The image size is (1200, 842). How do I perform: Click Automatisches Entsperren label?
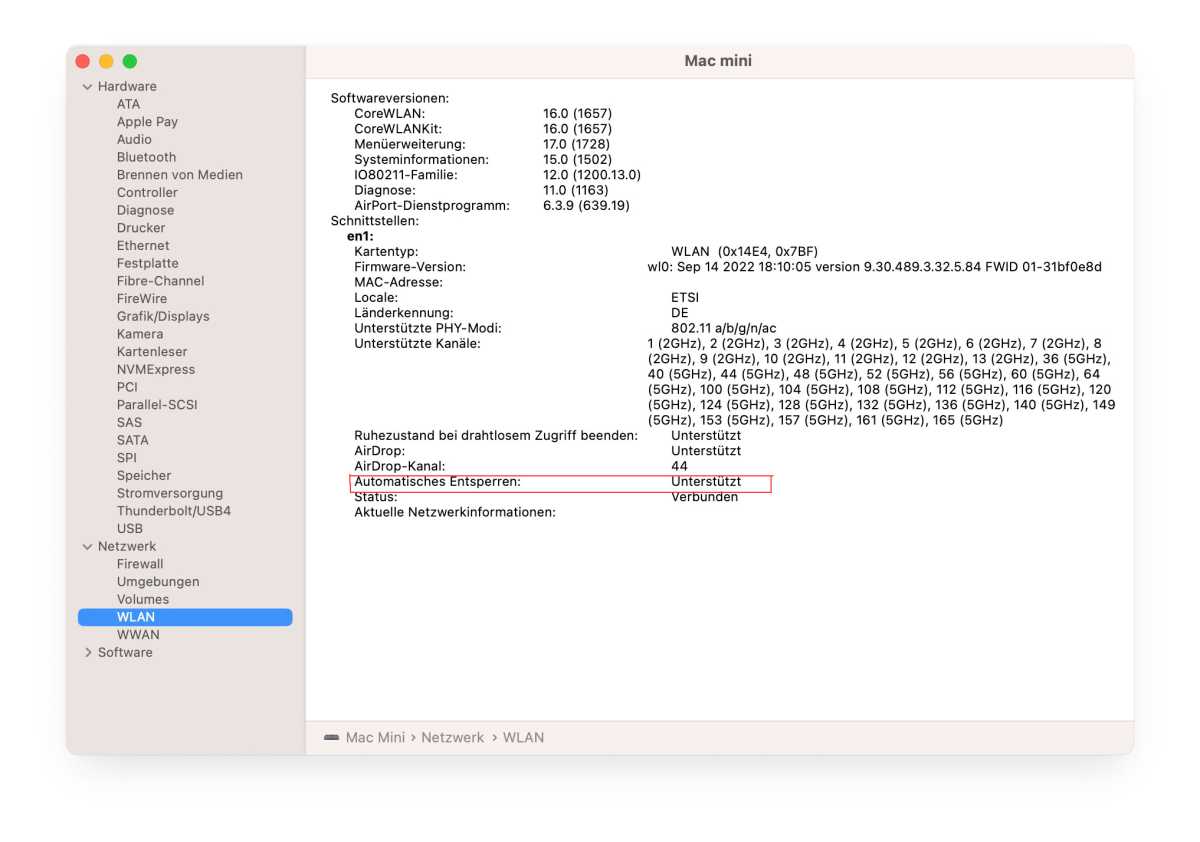pyautogui.click(x=438, y=482)
